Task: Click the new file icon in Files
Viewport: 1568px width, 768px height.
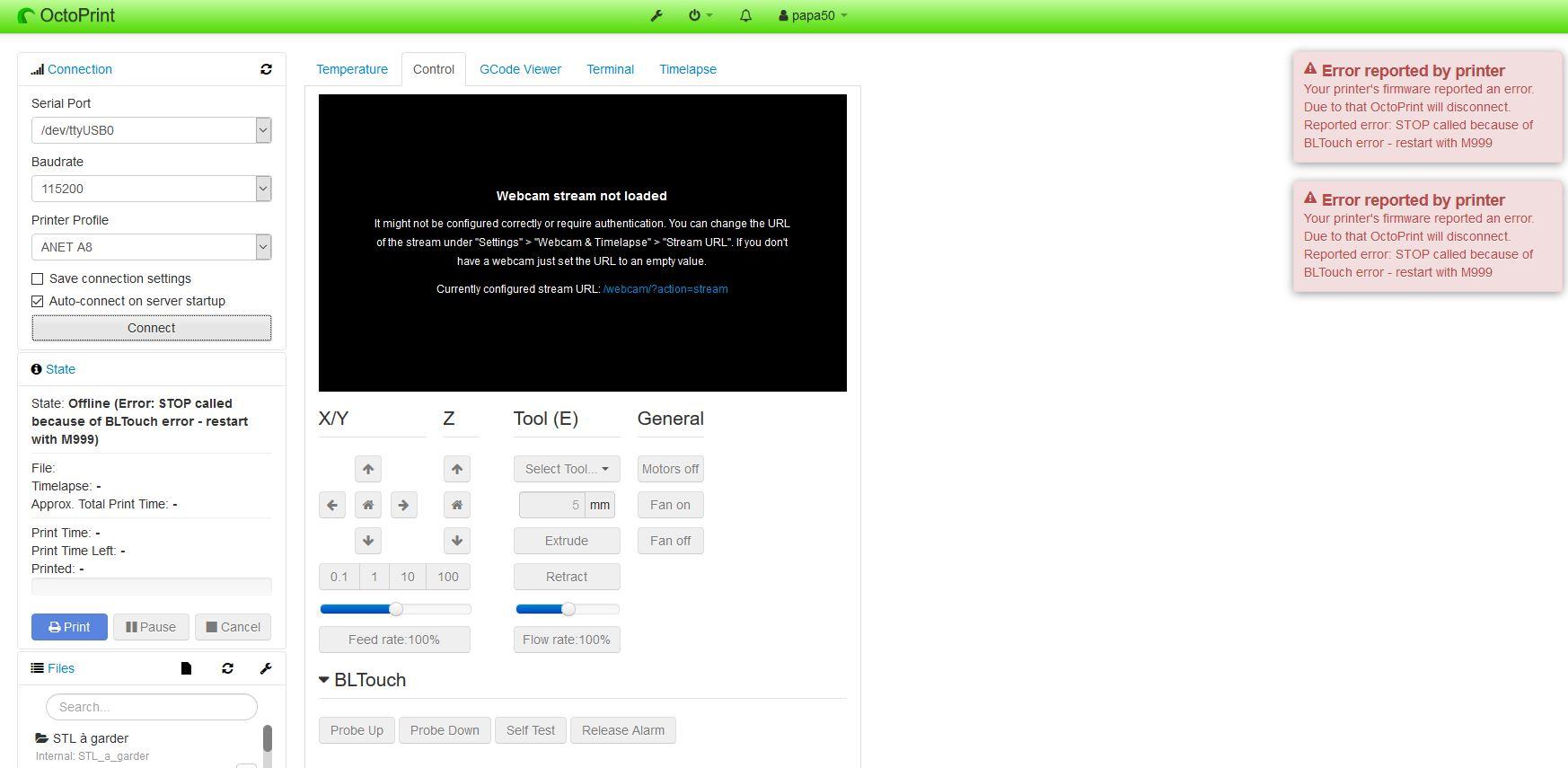Action: (186, 668)
